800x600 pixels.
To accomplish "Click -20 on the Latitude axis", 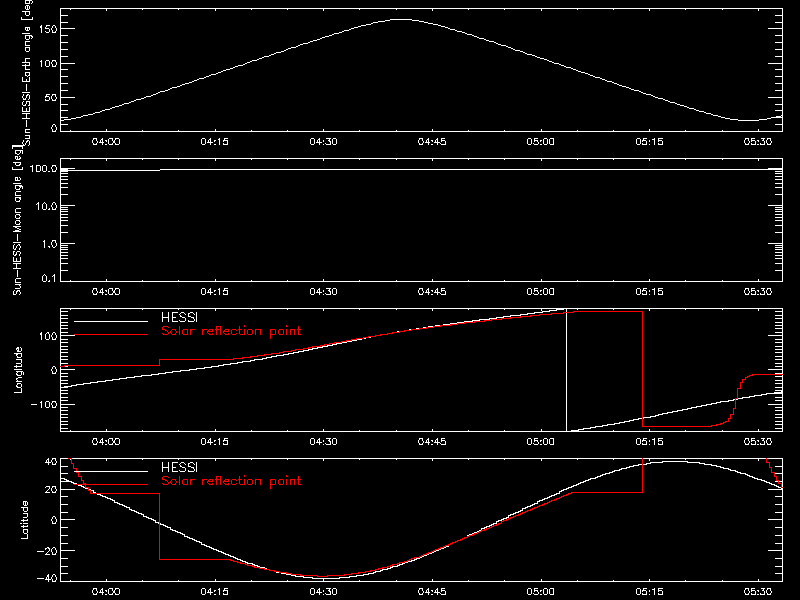I will tap(47, 551).
